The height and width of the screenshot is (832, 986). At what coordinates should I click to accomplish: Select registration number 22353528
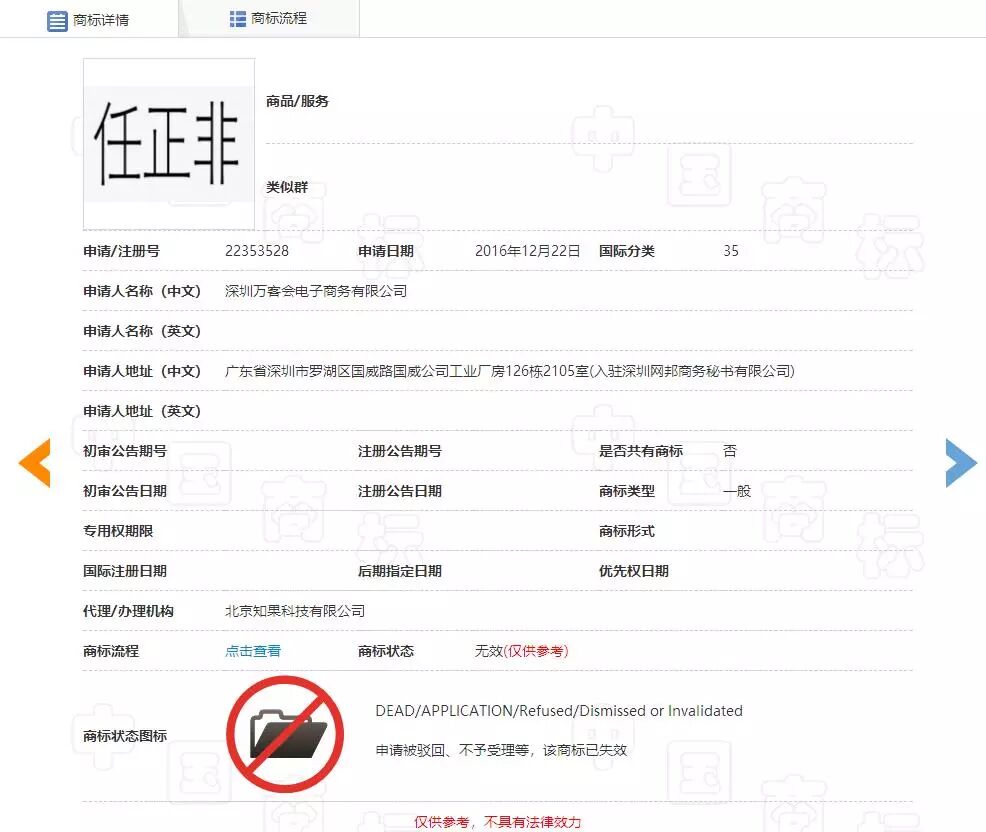[x=257, y=251]
